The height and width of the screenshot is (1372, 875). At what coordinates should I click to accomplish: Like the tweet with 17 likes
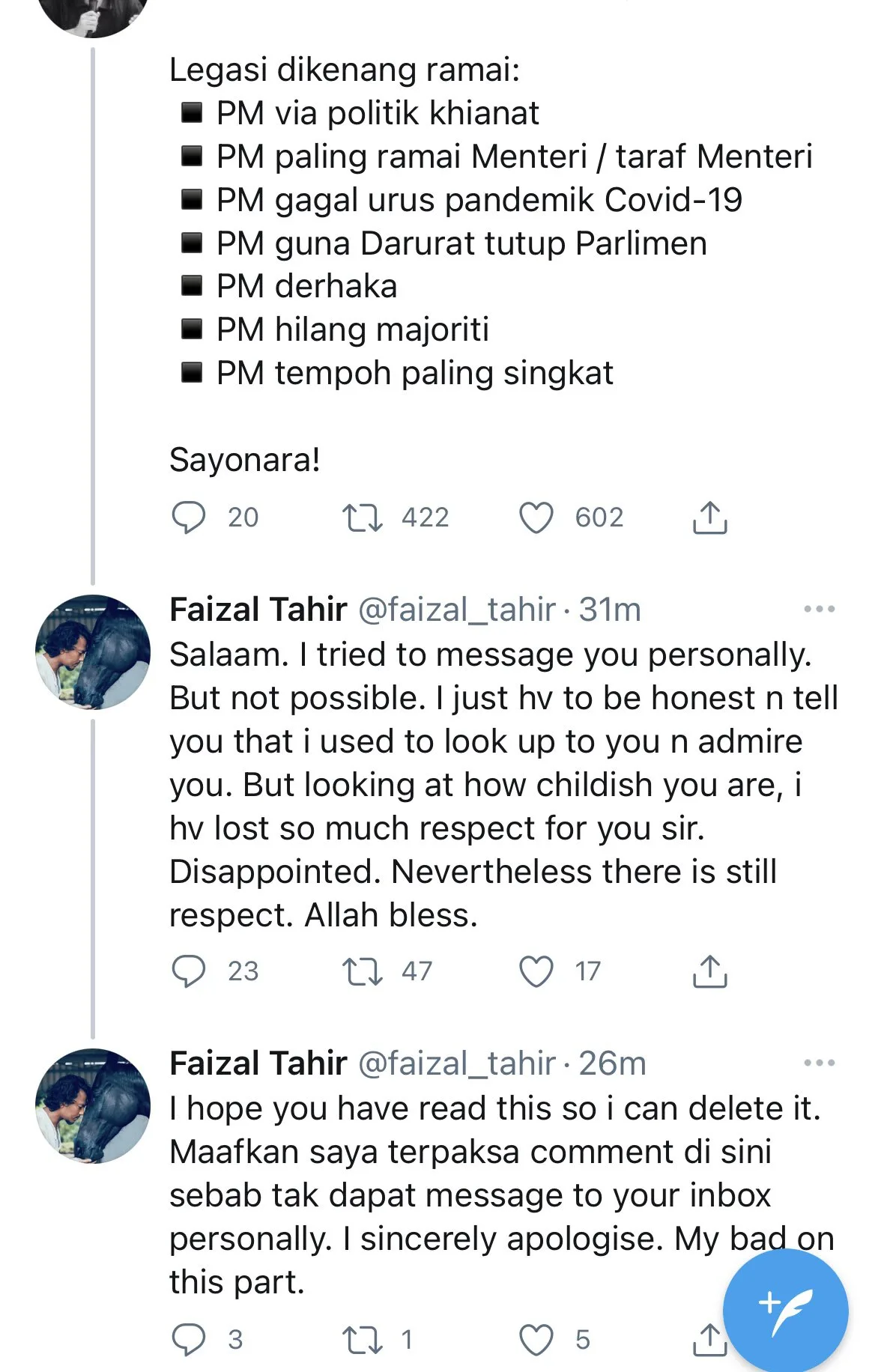(x=536, y=971)
